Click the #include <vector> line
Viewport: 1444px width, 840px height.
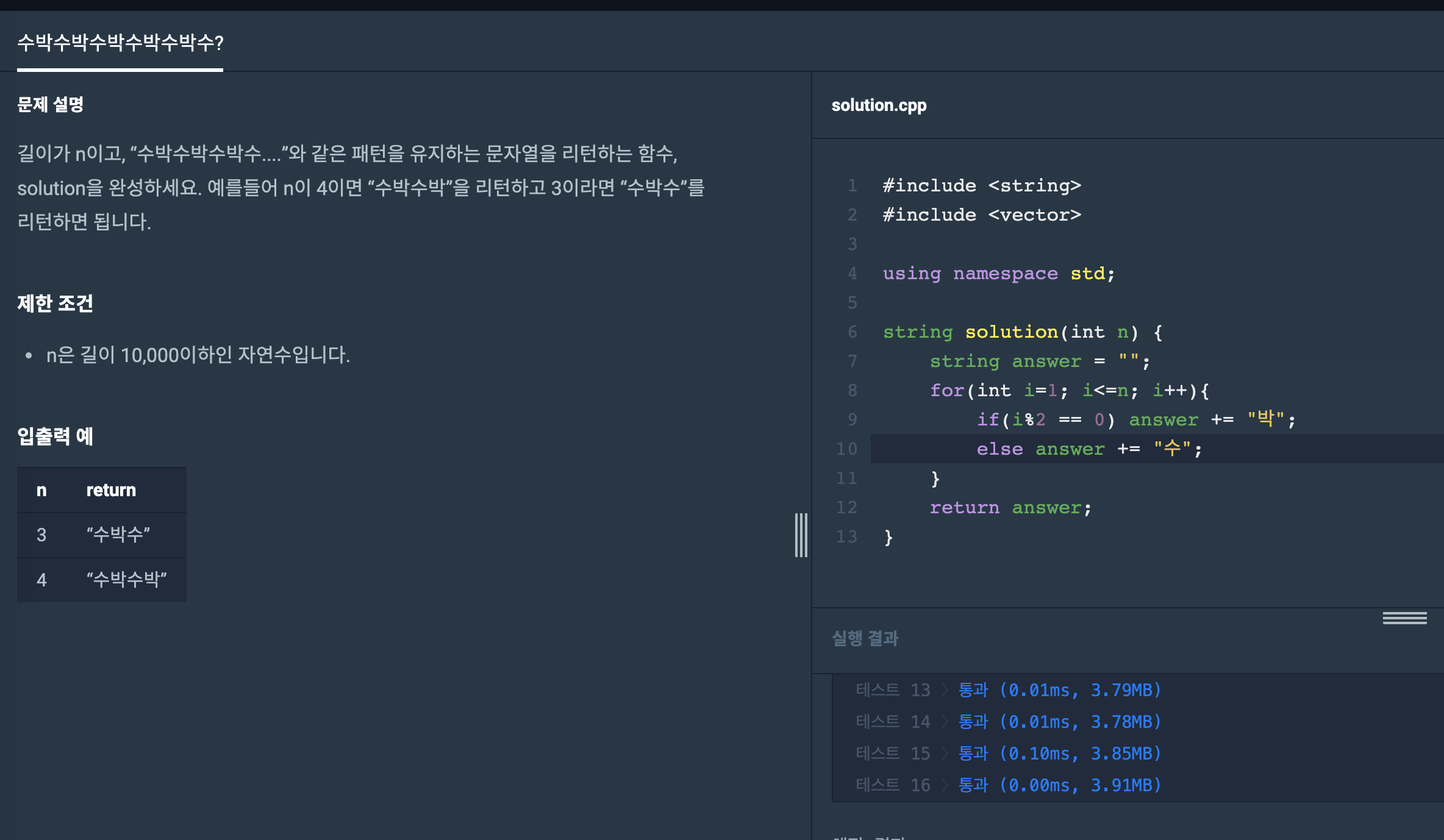982,215
